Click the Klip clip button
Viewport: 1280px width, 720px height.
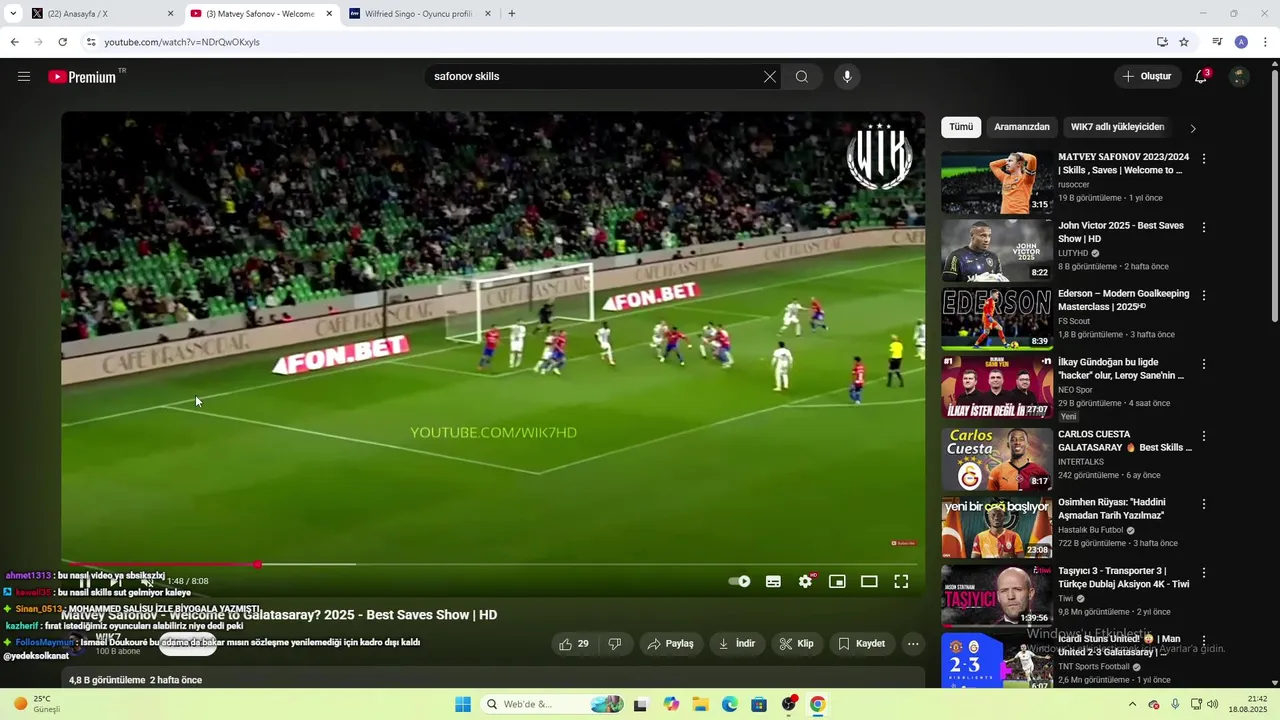pos(796,644)
